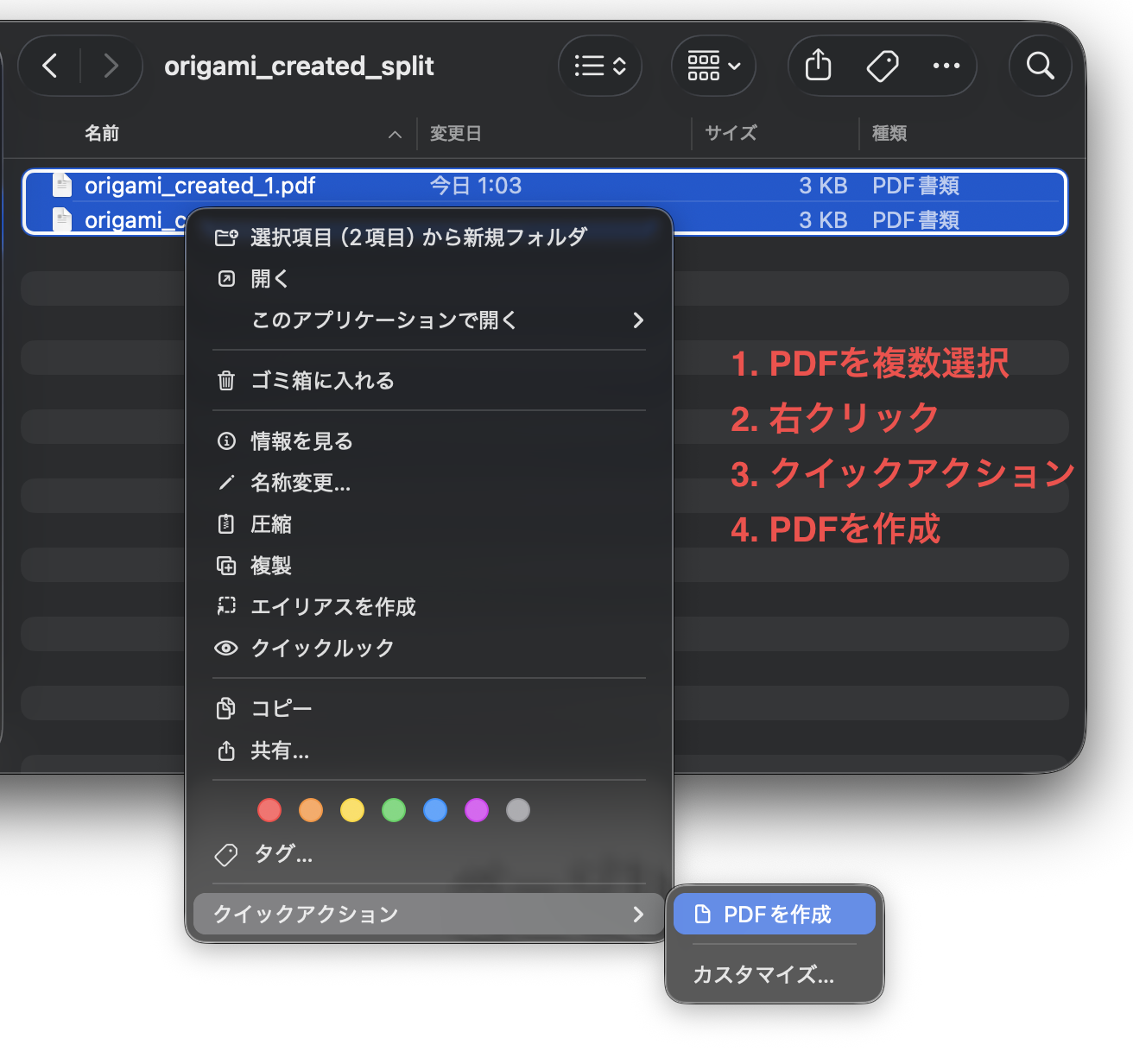The image size is (1133, 1064).
Task: Choose 名称変更... menu item
Action: pos(429,482)
